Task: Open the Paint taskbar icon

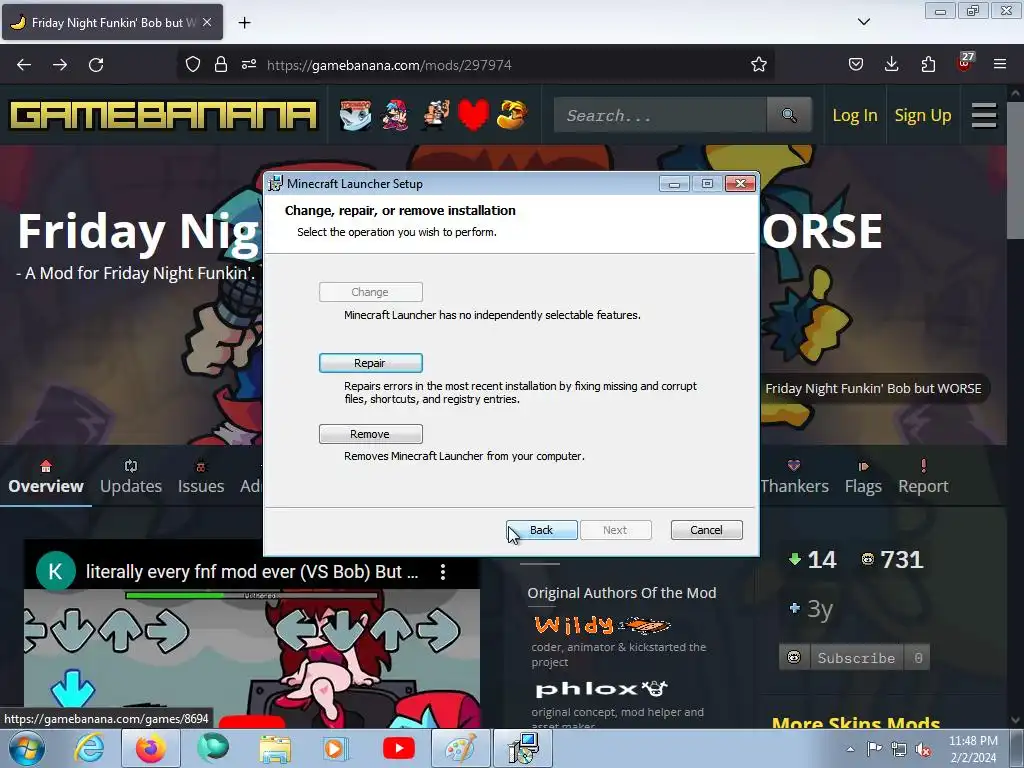Action: tap(460, 748)
